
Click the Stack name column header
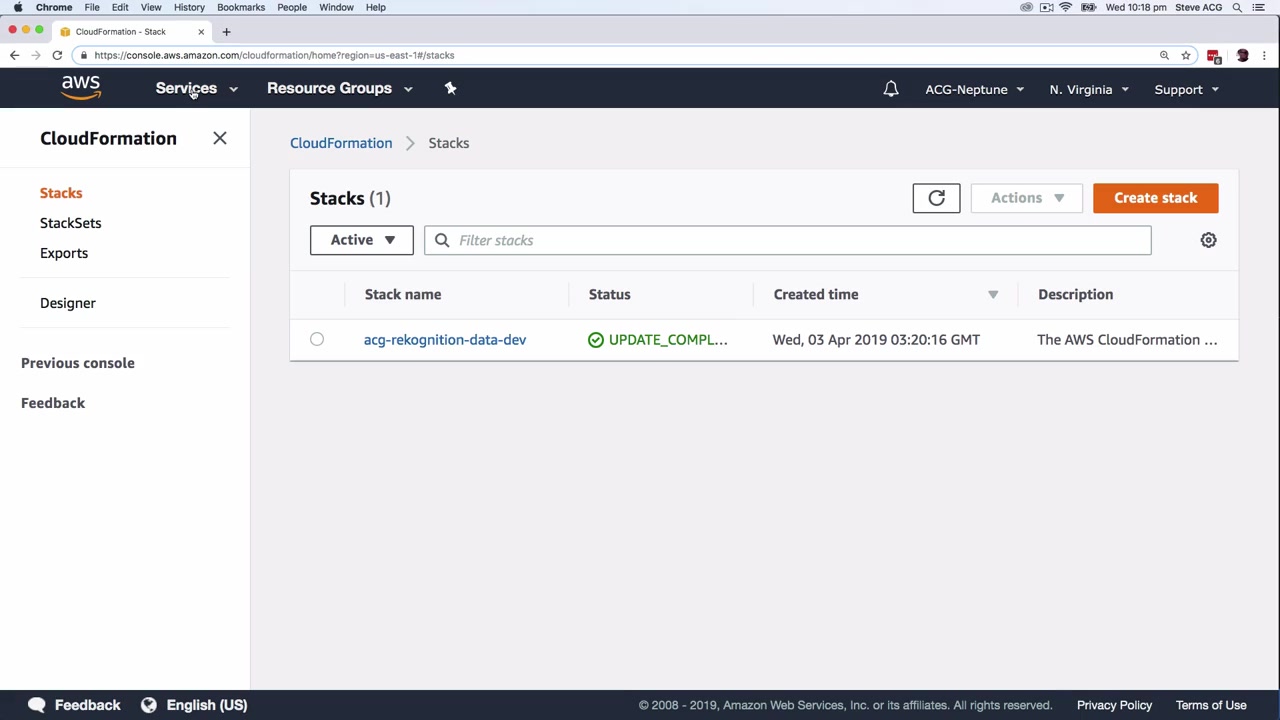point(403,294)
